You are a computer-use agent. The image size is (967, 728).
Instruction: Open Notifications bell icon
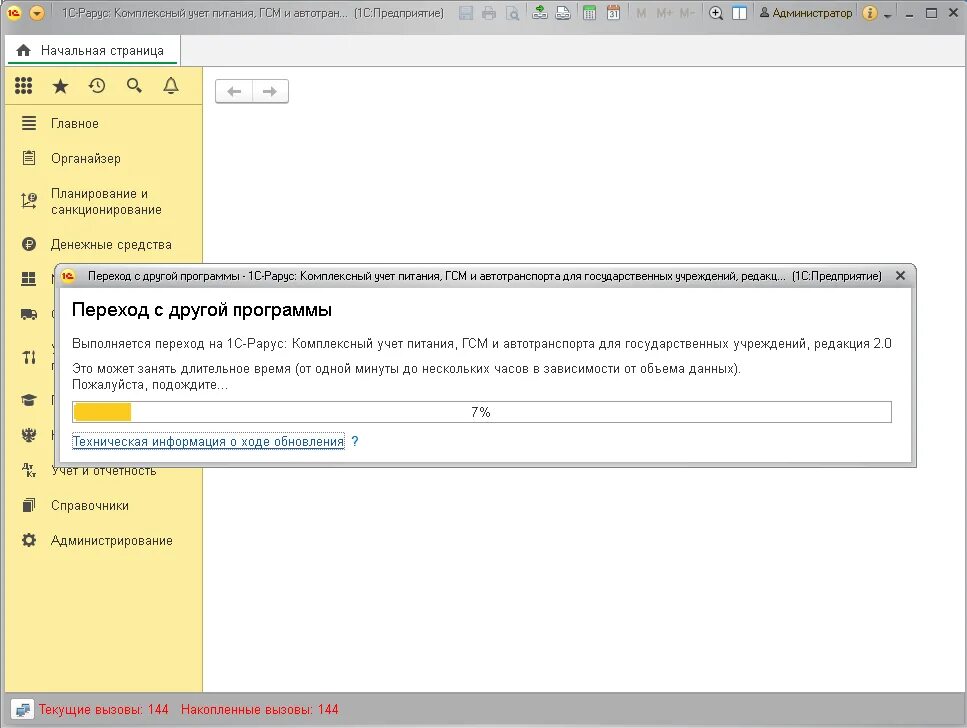click(171, 86)
